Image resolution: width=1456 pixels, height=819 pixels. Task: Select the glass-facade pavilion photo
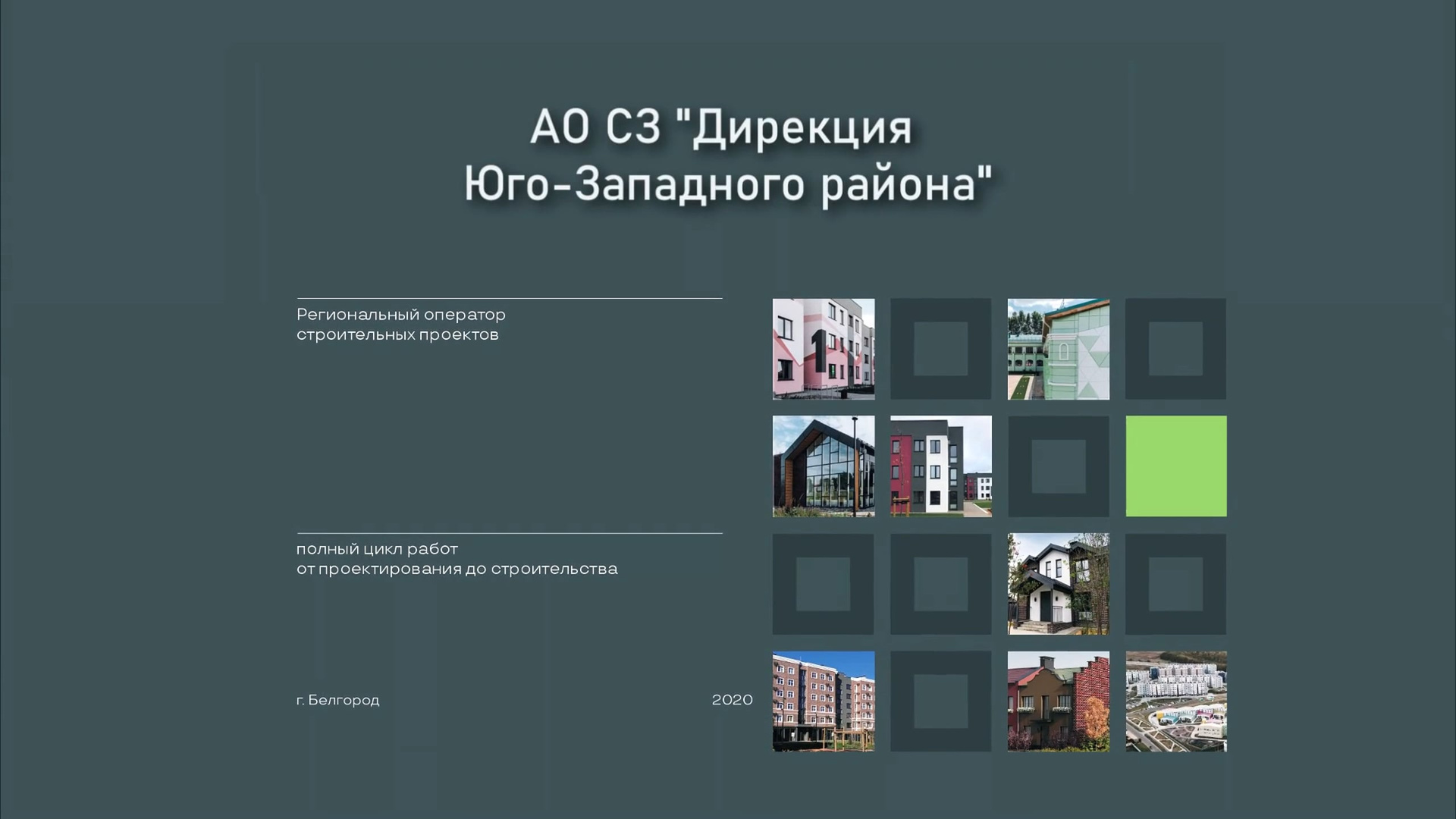click(823, 466)
